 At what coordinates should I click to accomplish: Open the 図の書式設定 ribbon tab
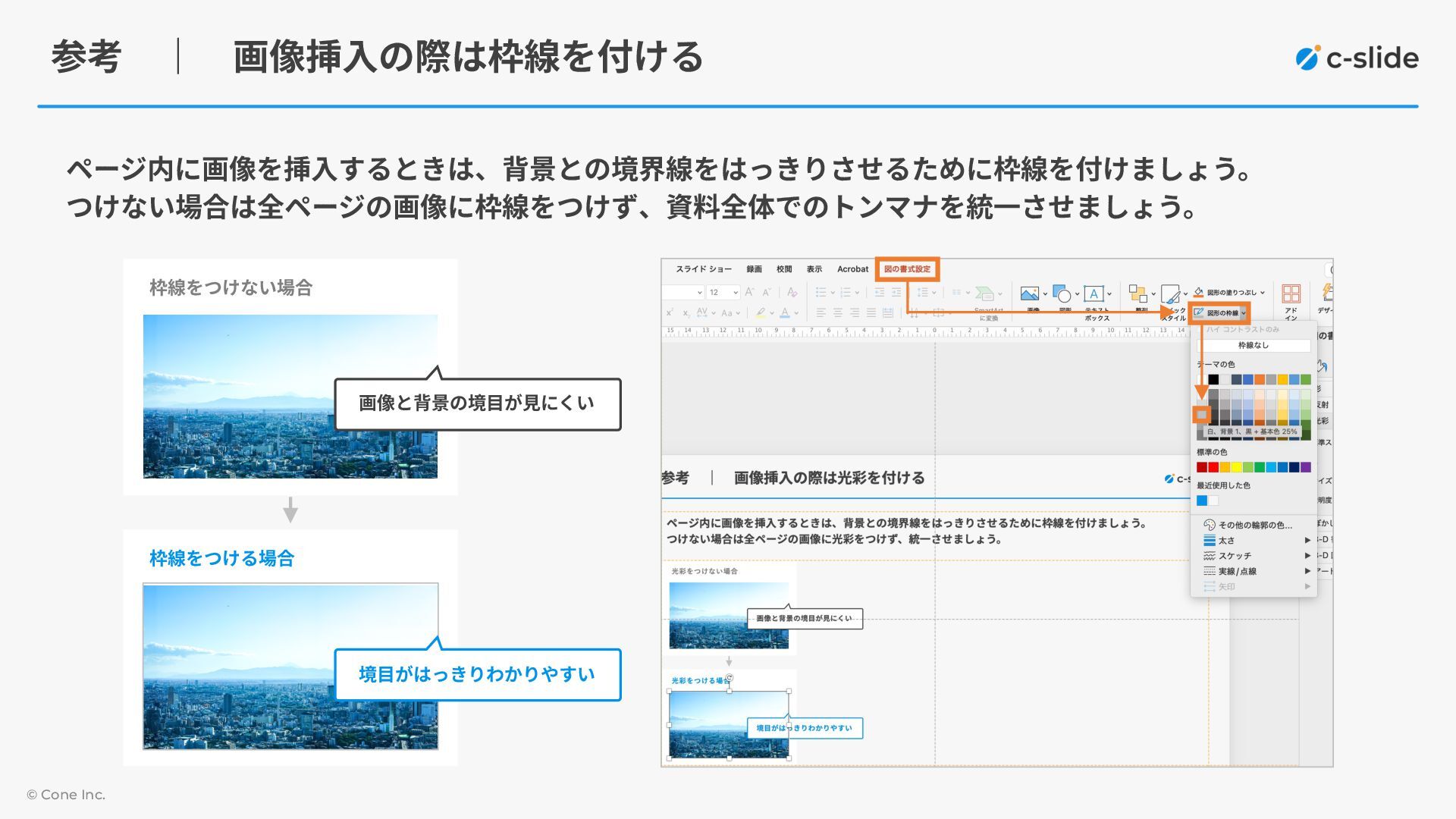click(907, 269)
